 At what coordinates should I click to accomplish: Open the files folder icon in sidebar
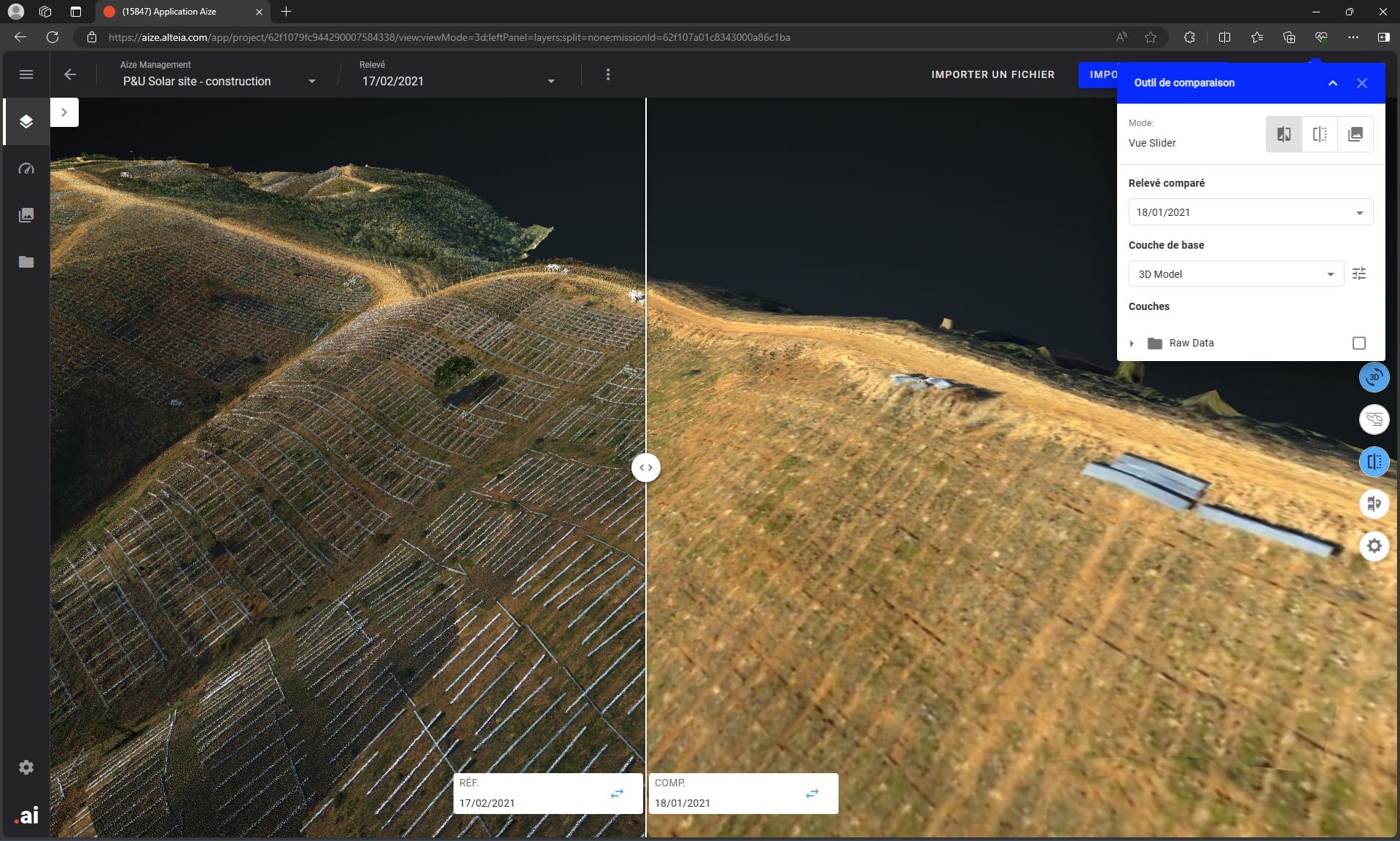click(26, 262)
